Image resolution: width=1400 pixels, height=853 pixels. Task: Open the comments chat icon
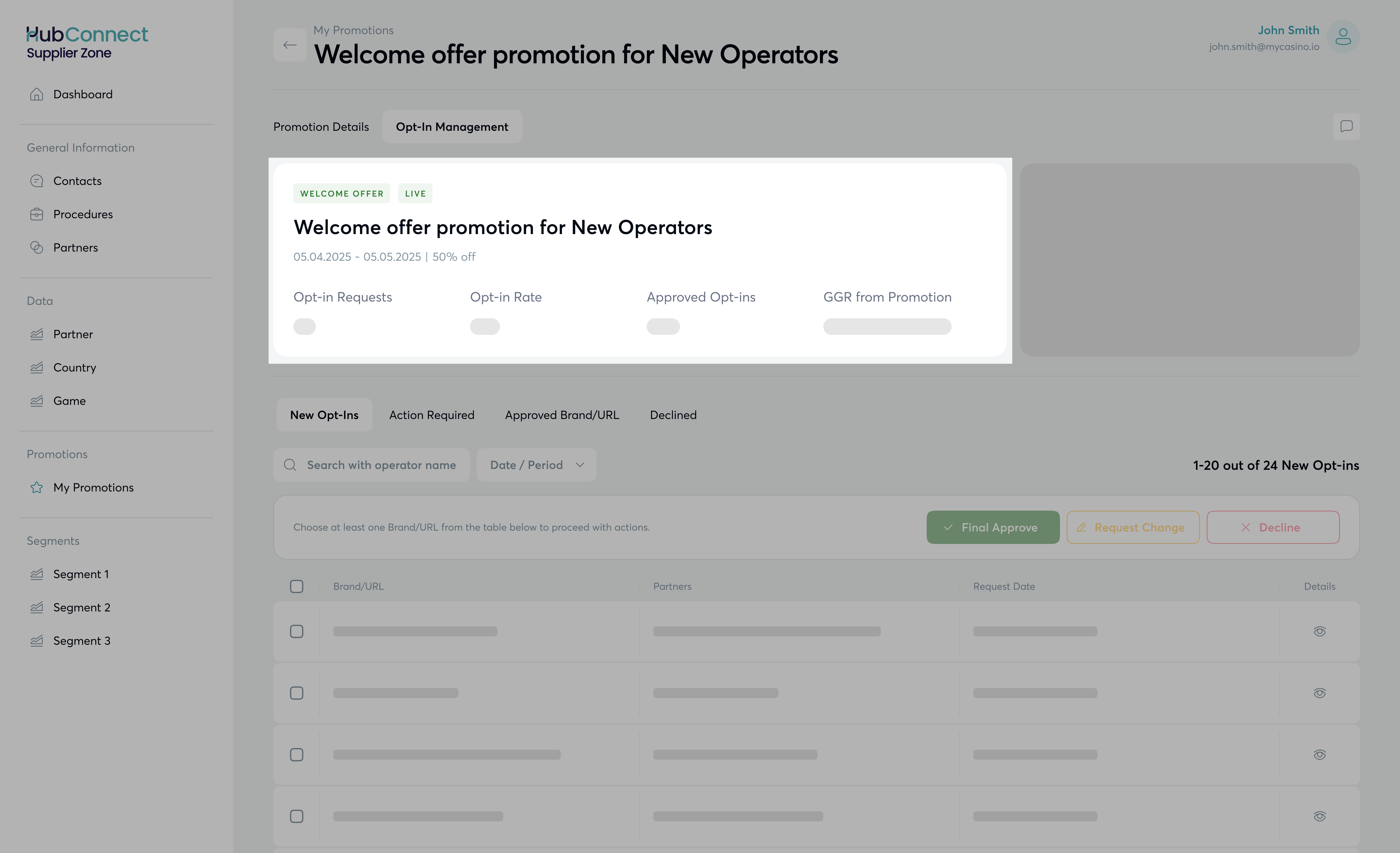tap(1346, 126)
